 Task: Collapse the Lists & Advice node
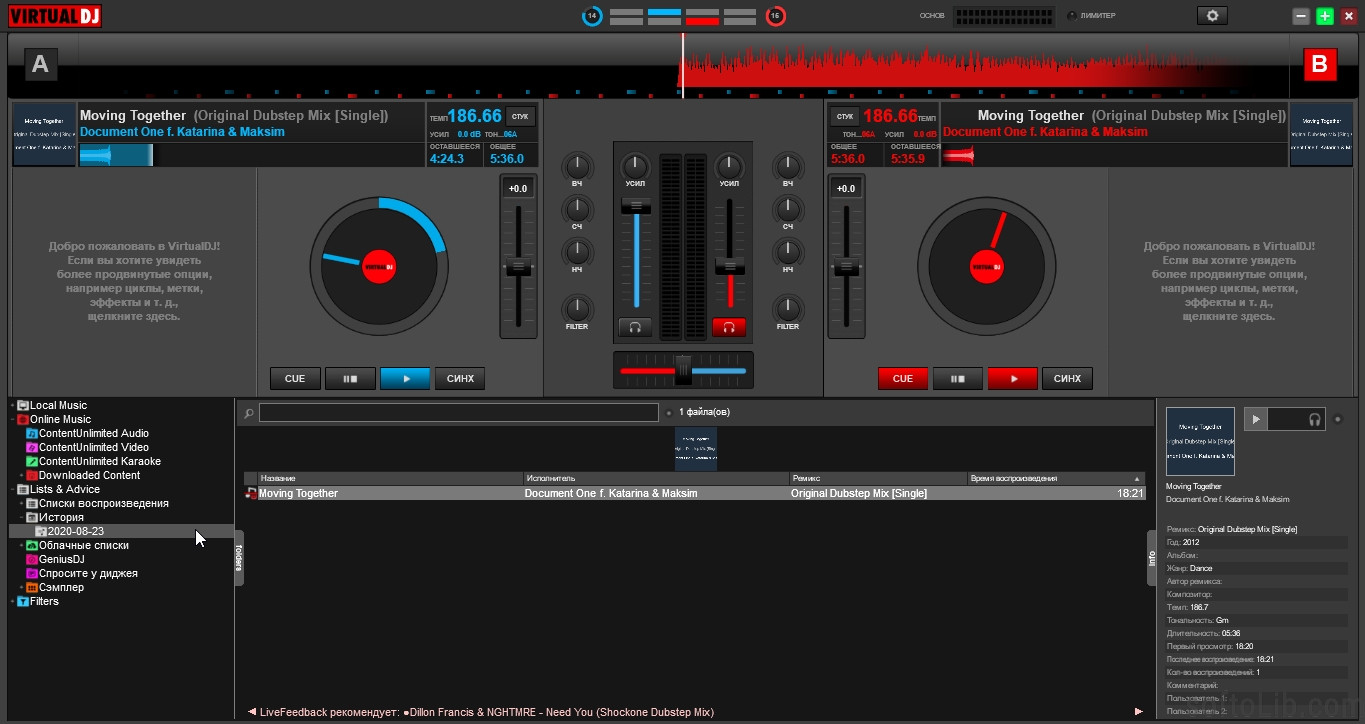point(12,489)
